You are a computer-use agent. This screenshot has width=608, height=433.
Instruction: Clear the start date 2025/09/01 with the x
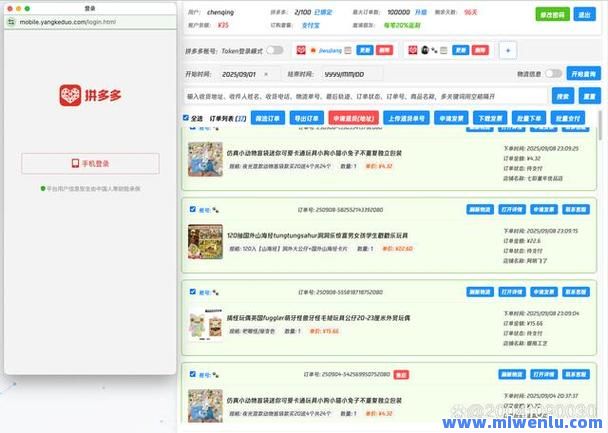266,74
